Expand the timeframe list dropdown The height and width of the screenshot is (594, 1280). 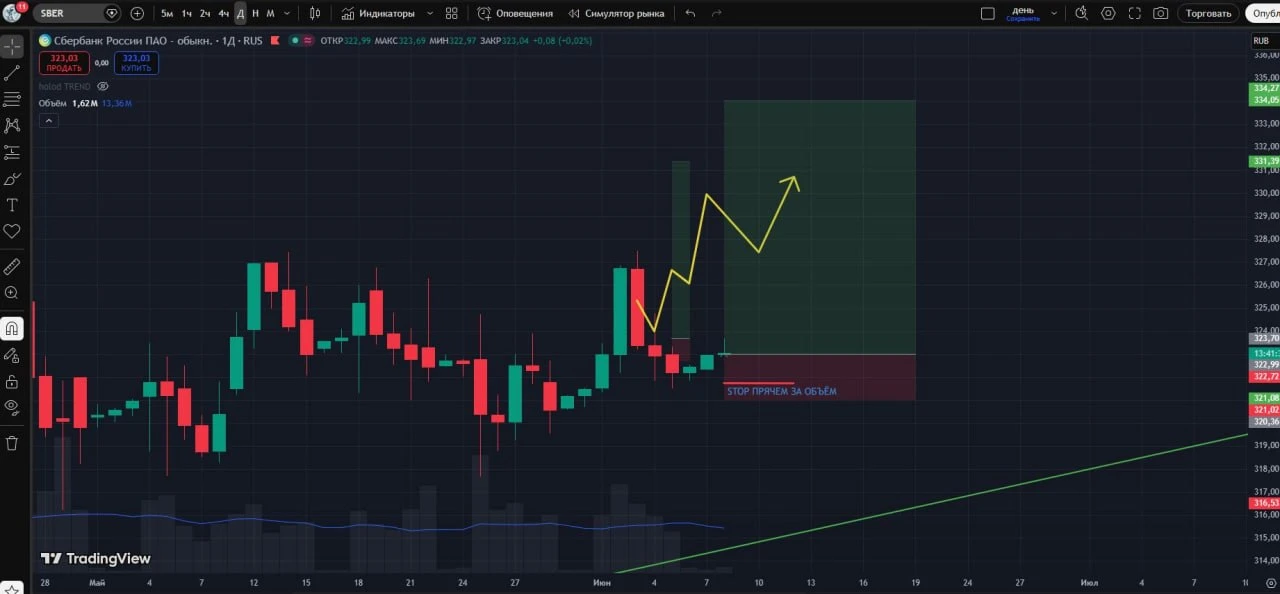(x=288, y=13)
